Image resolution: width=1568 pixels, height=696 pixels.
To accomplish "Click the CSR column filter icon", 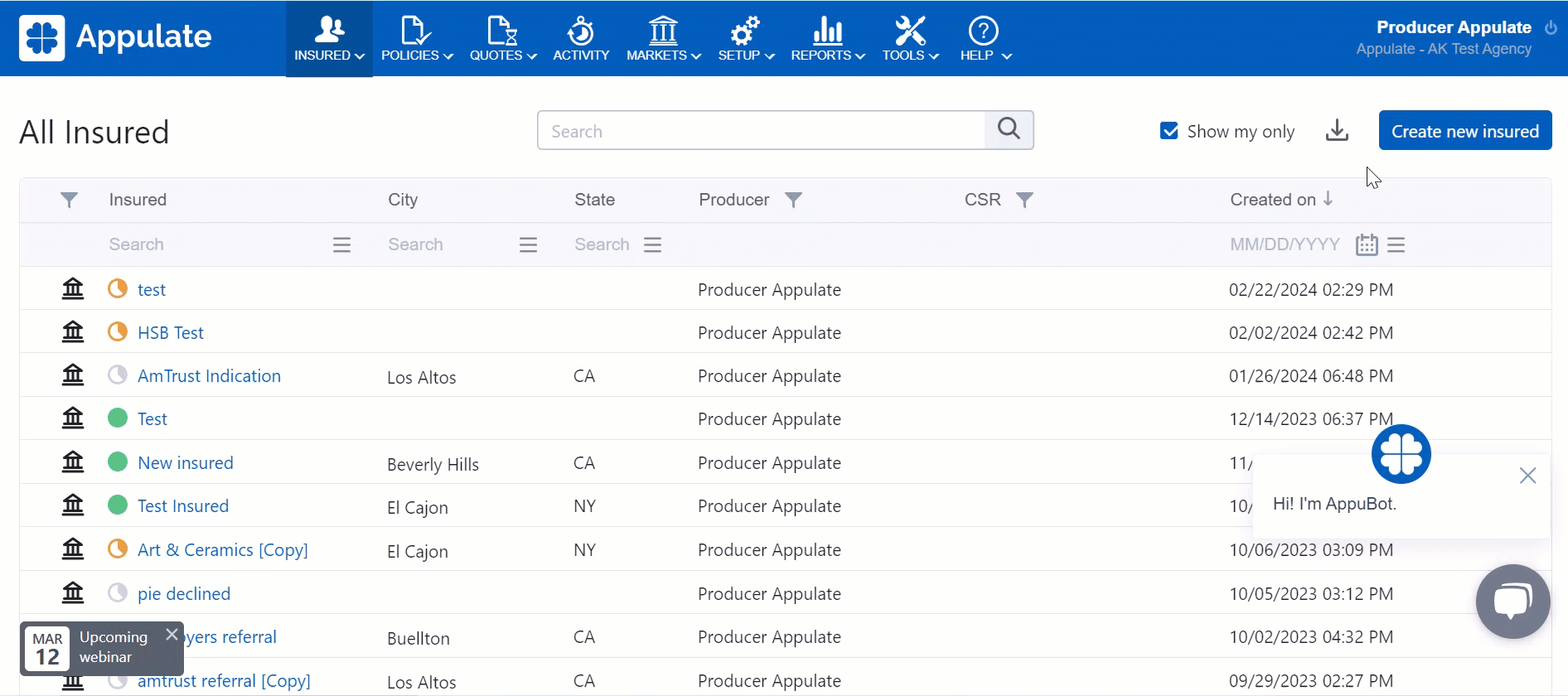I will (x=1024, y=200).
